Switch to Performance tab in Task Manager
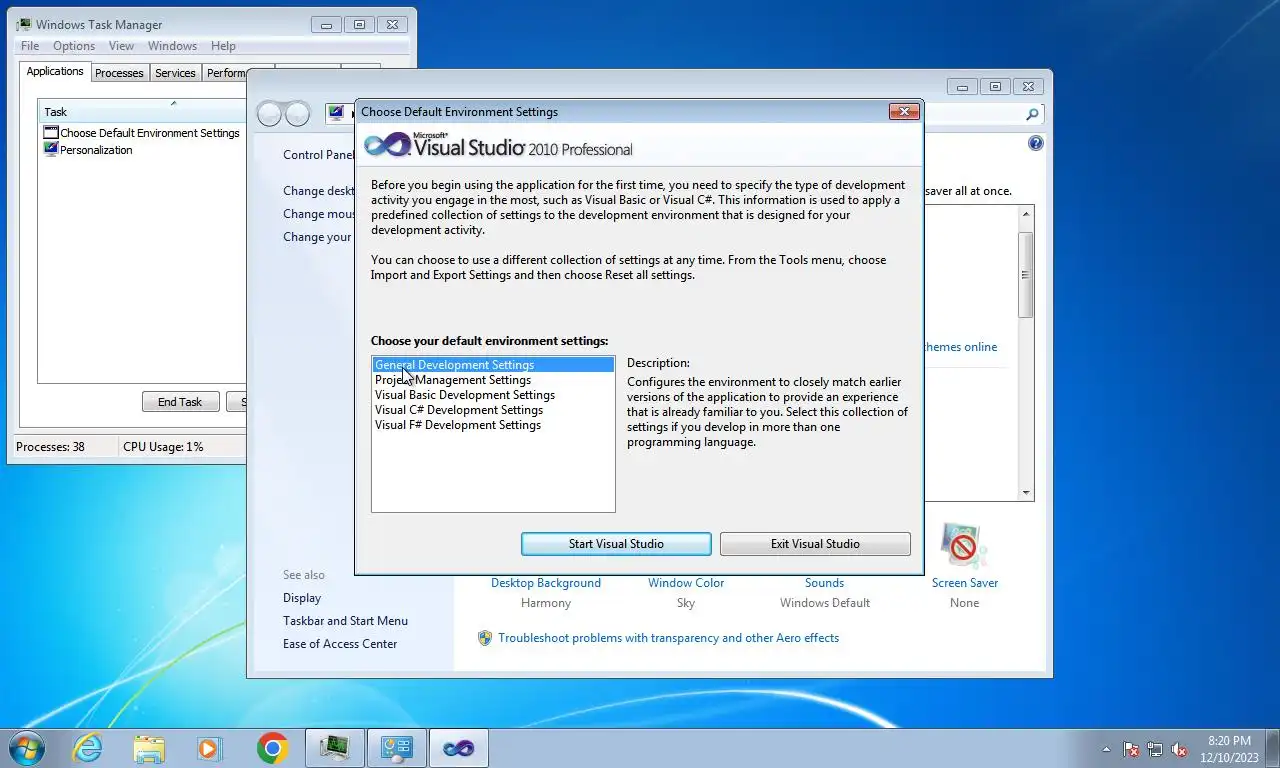The image size is (1280, 768). [225, 73]
